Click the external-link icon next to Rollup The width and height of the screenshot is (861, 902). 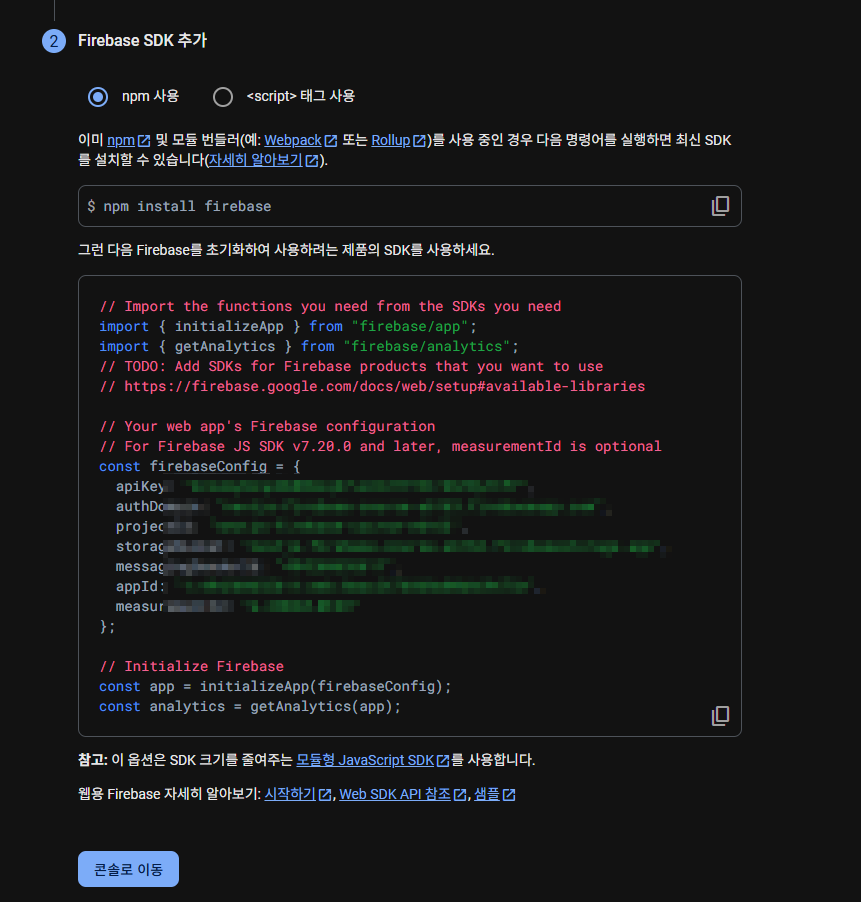coord(419,141)
